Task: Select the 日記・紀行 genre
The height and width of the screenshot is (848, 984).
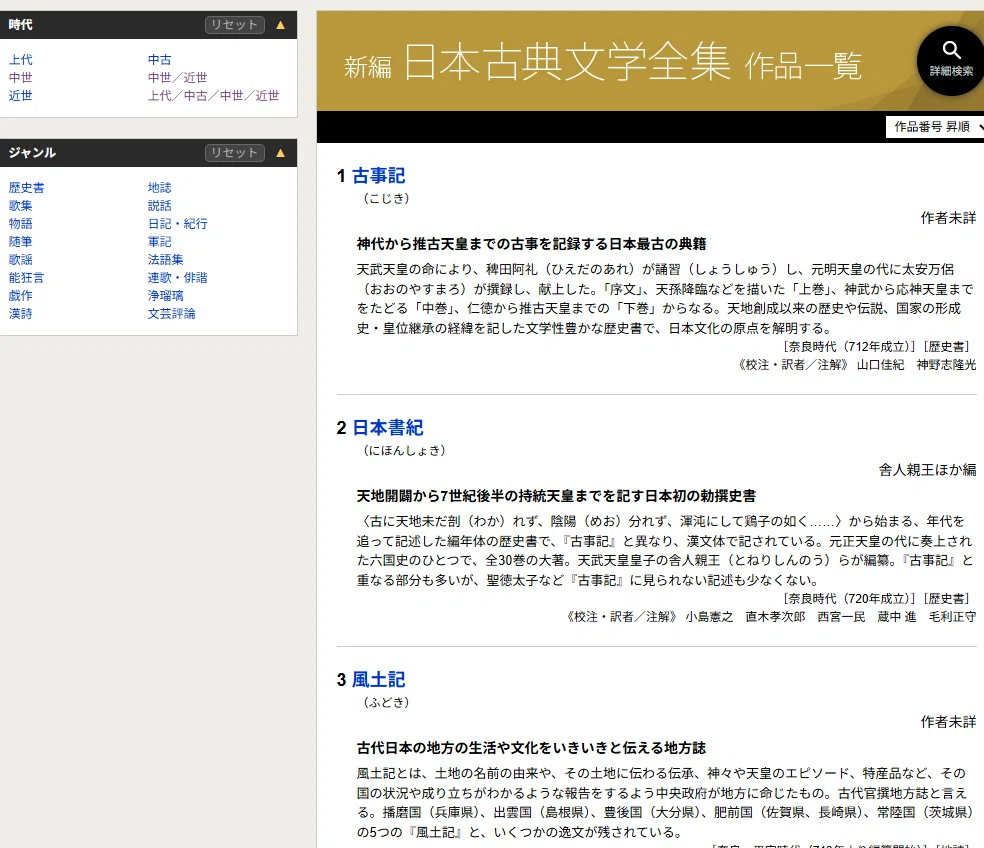Action: (x=178, y=223)
